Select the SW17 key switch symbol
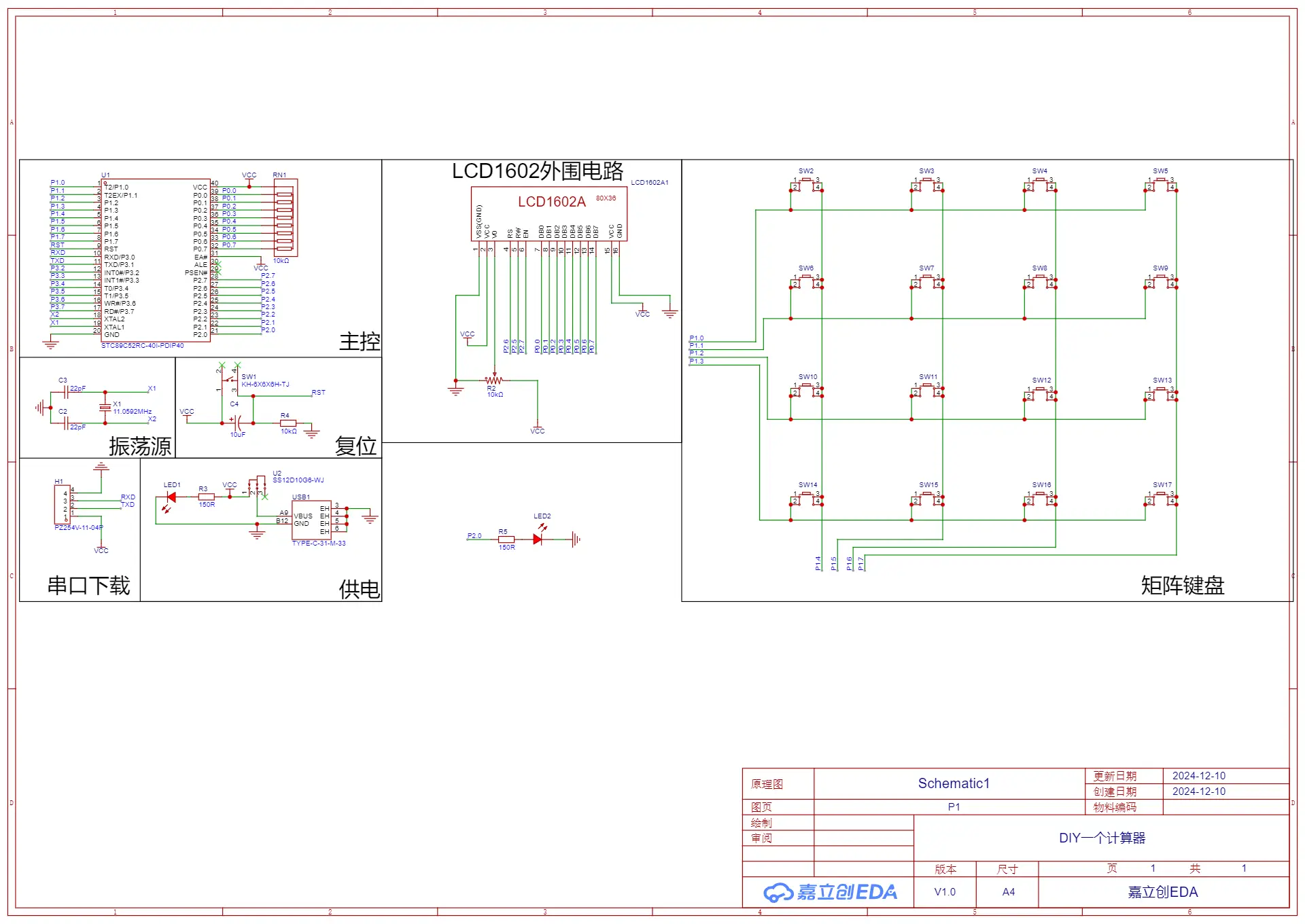Image resolution: width=1305 pixels, height=924 pixels. (x=1161, y=499)
